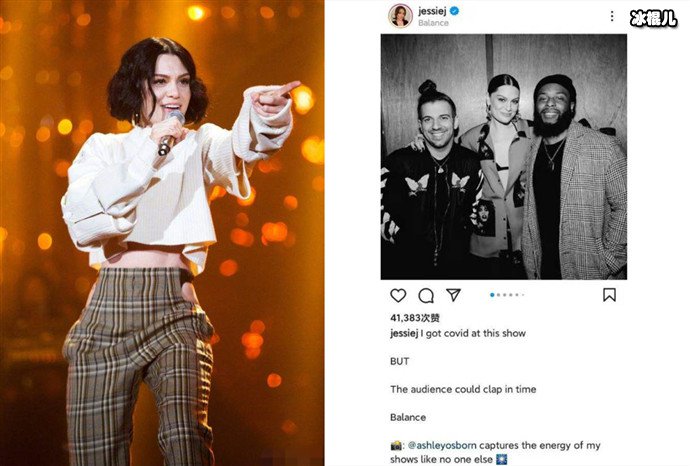Click the stage performance photo on the left

pos(162,233)
